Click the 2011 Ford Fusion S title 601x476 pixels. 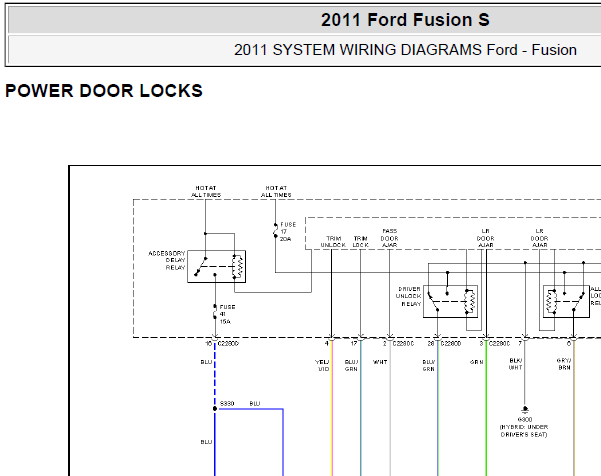pos(405,20)
